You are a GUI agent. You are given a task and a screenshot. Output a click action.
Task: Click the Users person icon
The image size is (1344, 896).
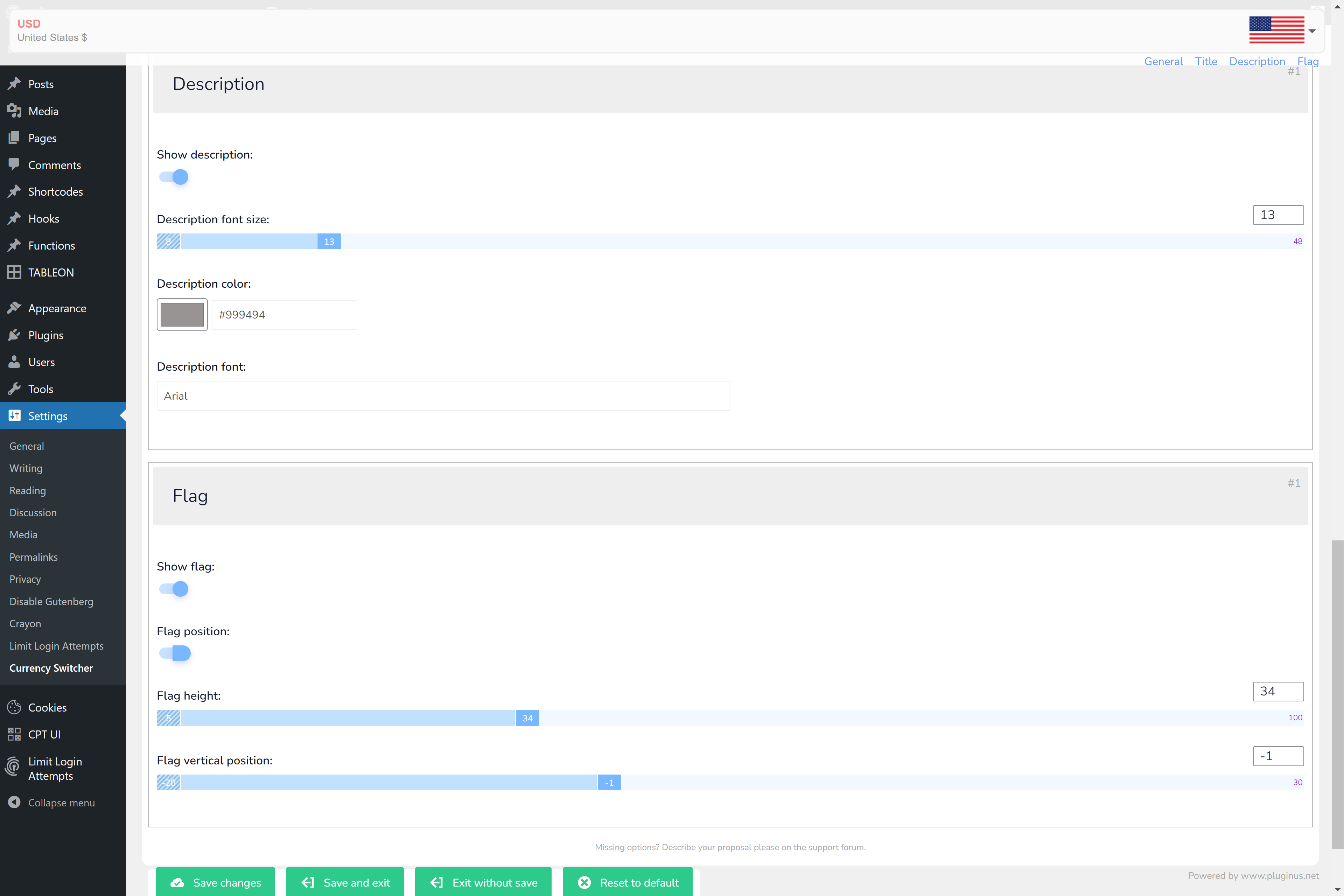[x=14, y=362]
